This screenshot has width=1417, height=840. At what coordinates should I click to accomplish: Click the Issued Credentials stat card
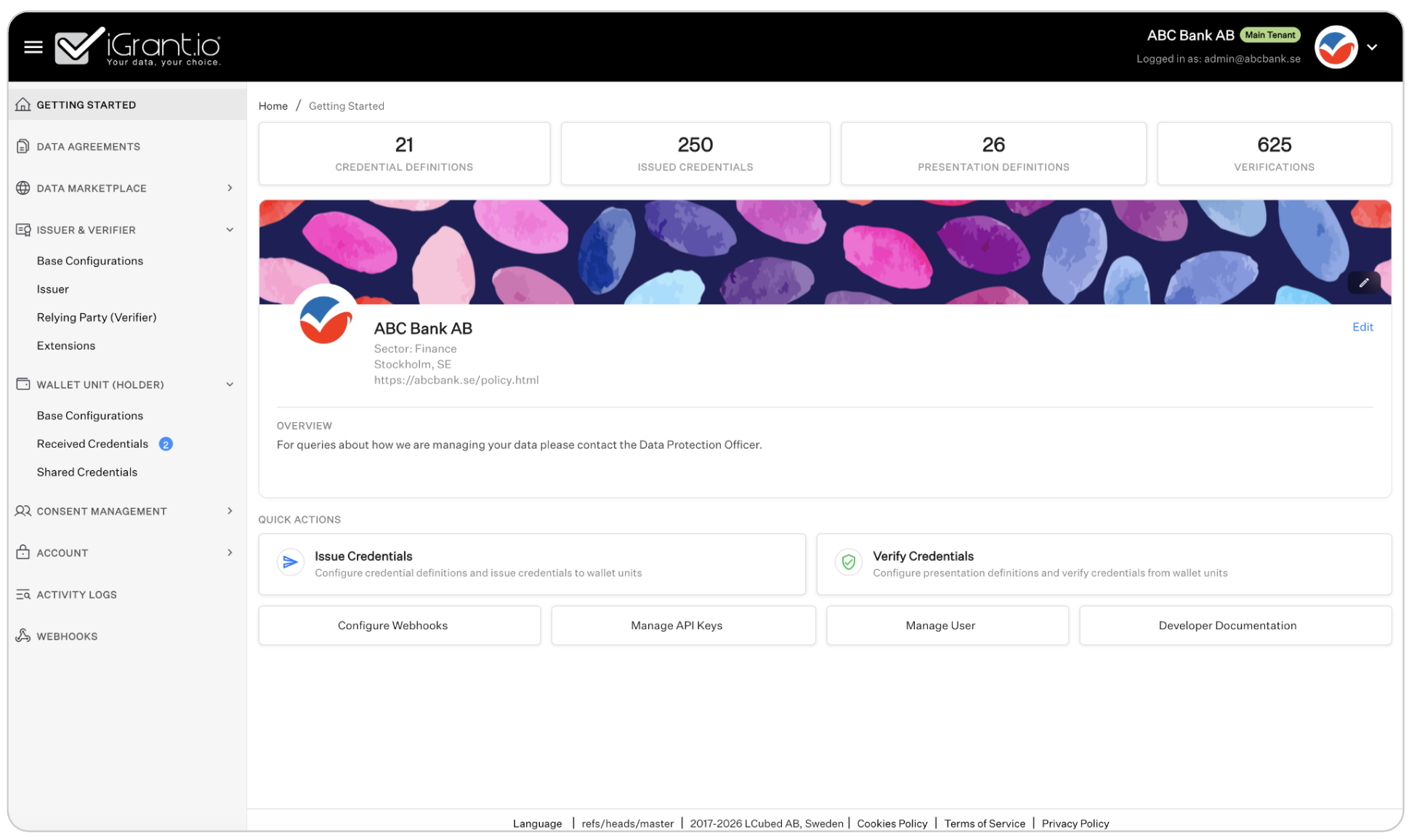pyautogui.click(x=695, y=153)
